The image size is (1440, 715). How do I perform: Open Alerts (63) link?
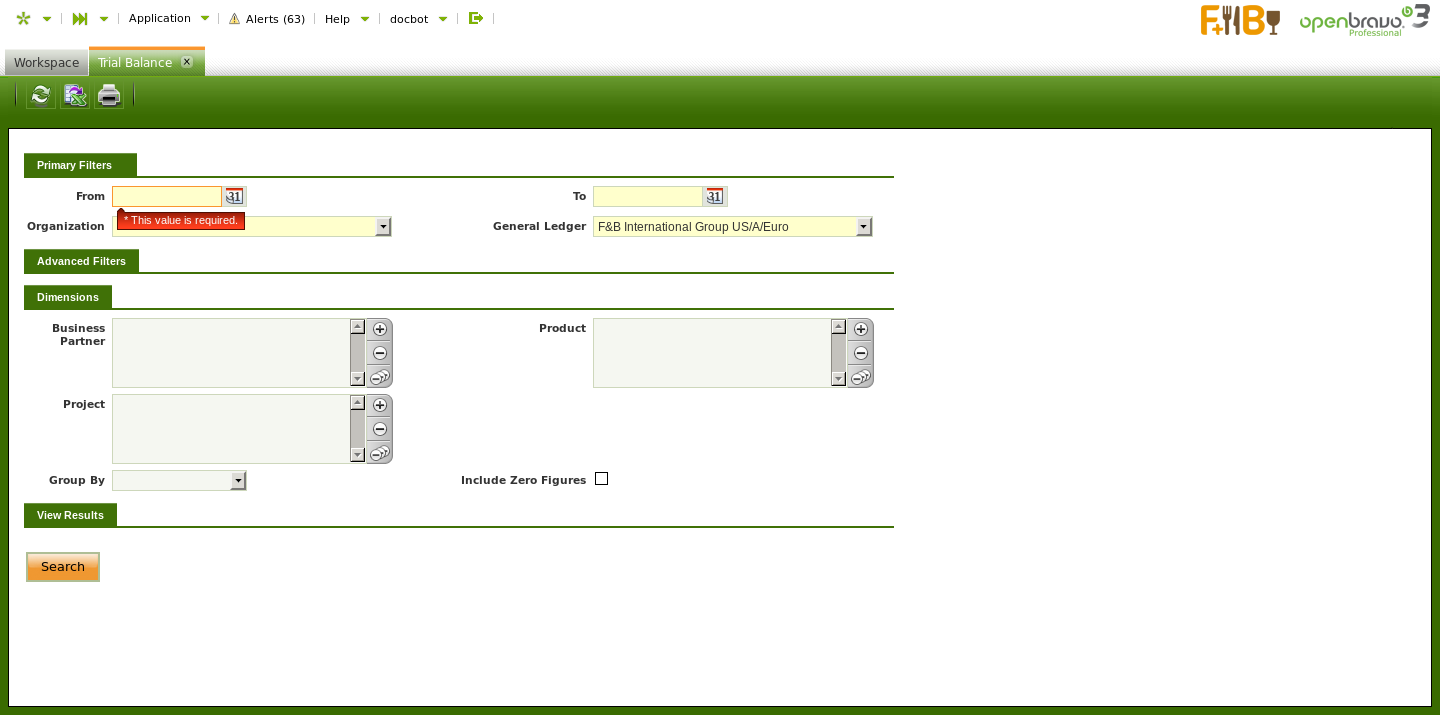(x=267, y=19)
